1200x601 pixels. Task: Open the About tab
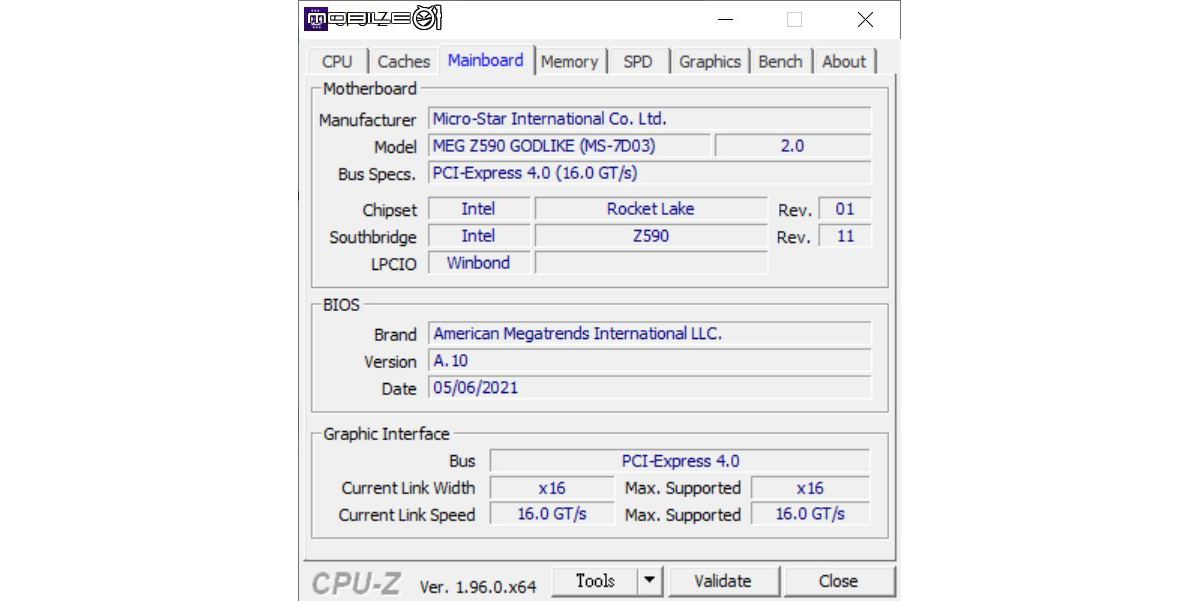pyautogui.click(x=844, y=61)
